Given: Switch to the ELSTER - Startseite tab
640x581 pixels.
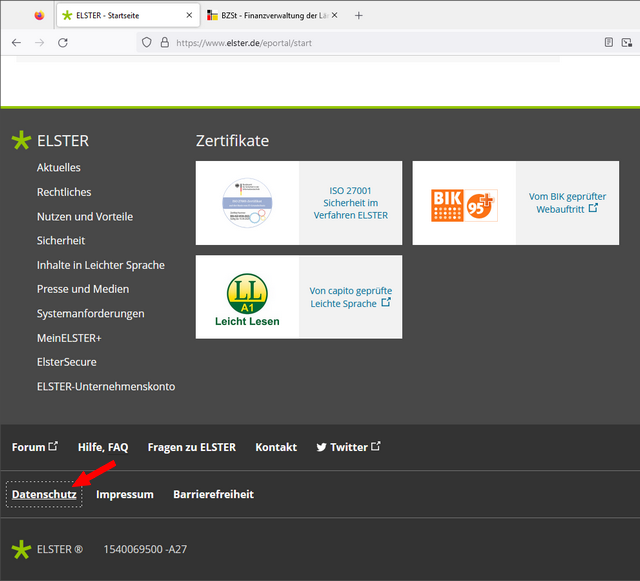Looking at the screenshot, I should pyautogui.click(x=128, y=16).
